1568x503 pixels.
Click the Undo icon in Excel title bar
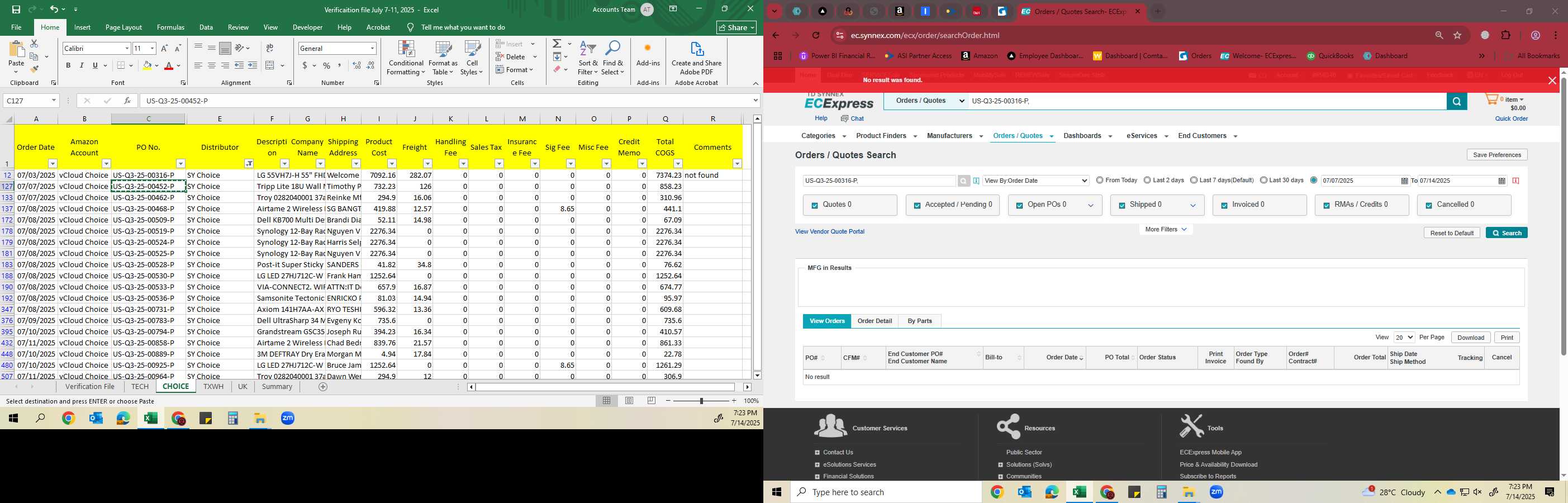(x=54, y=10)
